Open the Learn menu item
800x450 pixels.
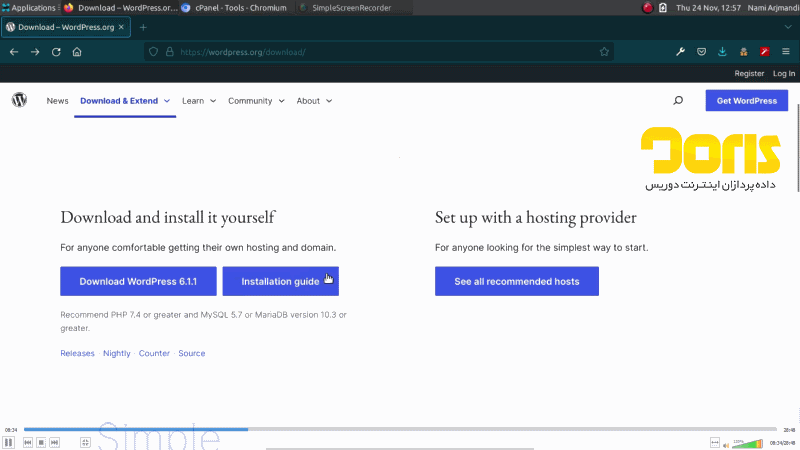tap(193, 101)
